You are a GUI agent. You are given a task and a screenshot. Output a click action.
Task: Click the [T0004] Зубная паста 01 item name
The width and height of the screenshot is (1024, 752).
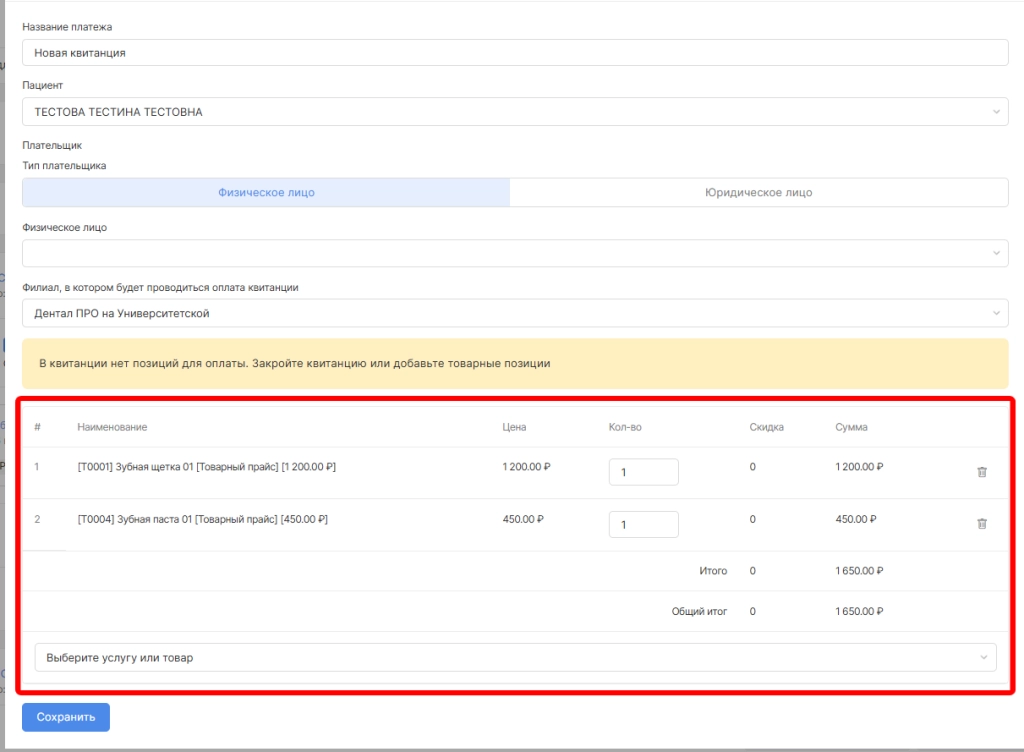tap(202, 519)
